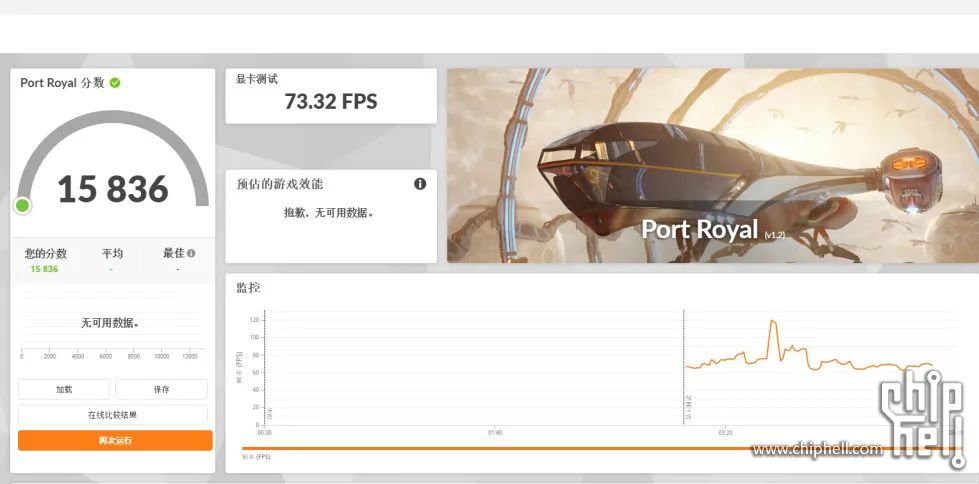Click the 显卡测试 label

point(257,79)
